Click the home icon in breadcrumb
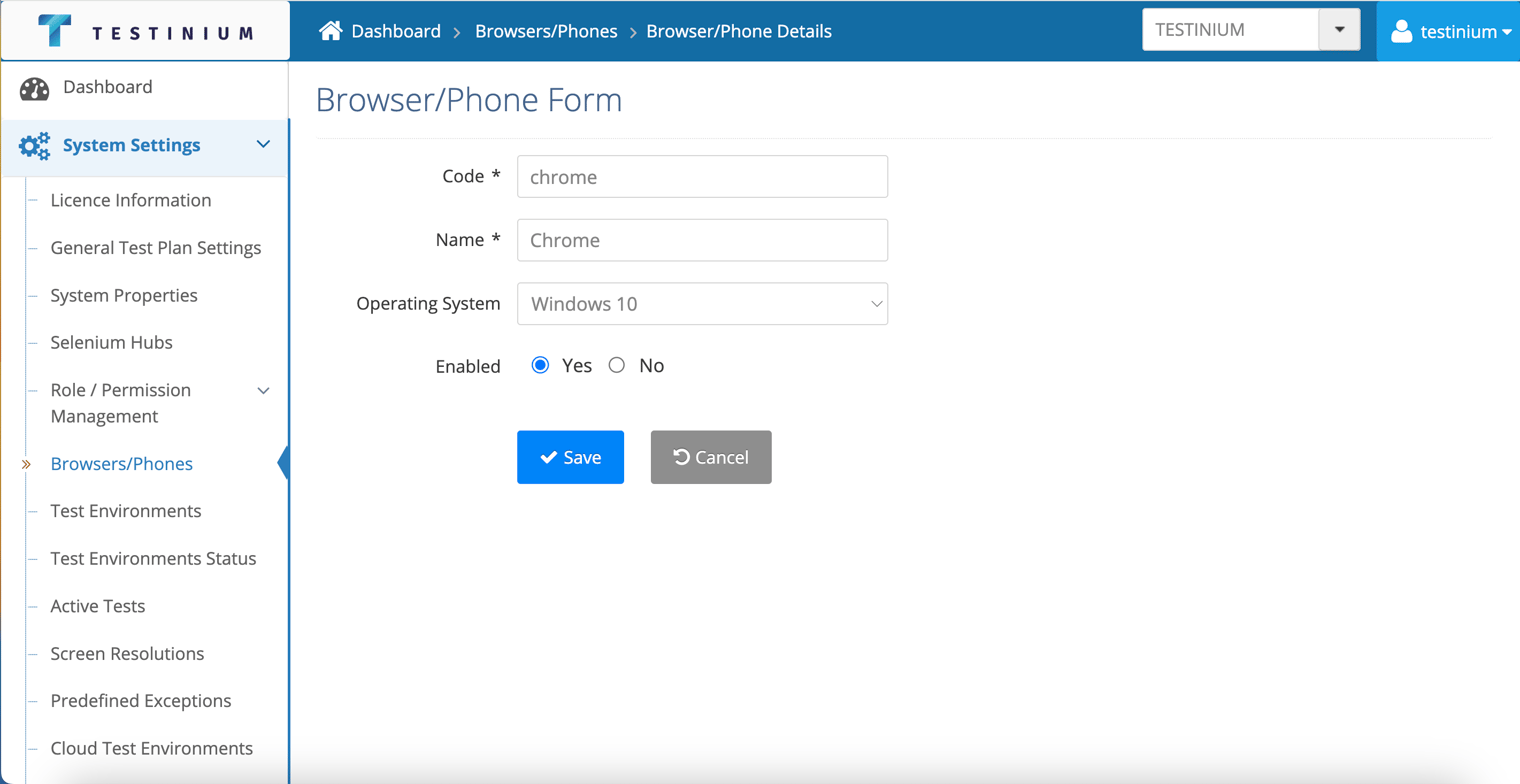 (x=330, y=31)
